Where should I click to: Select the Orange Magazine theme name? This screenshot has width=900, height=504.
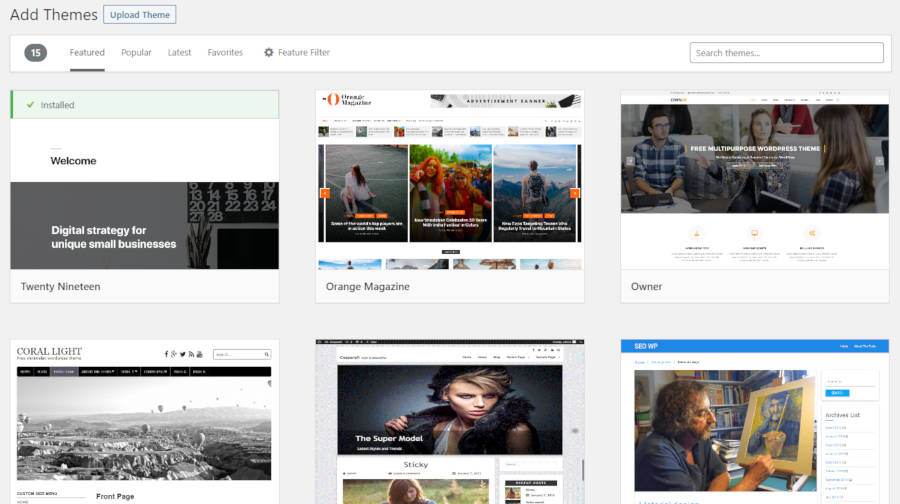tap(368, 286)
